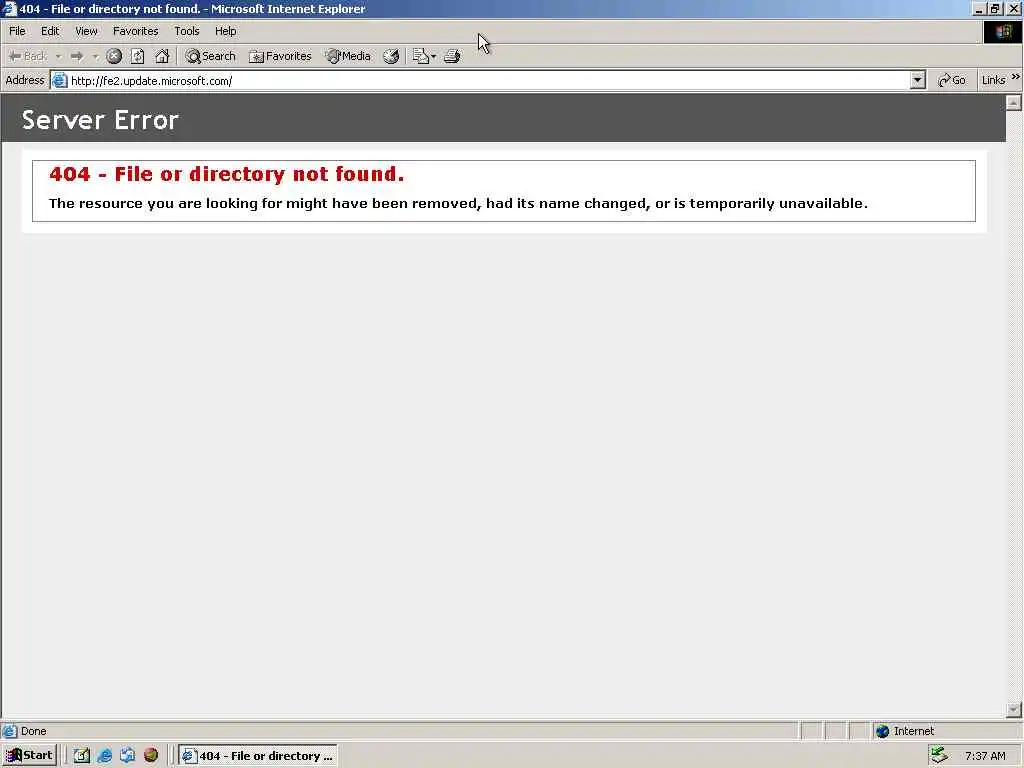Launch Internet Explorer from quick launch
Screen dimensions: 1024x768
point(104,756)
